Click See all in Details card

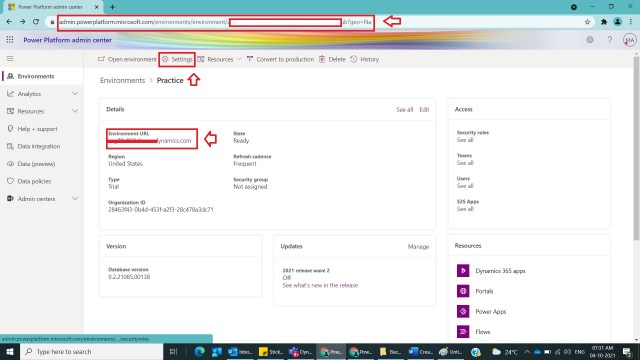pos(404,109)
